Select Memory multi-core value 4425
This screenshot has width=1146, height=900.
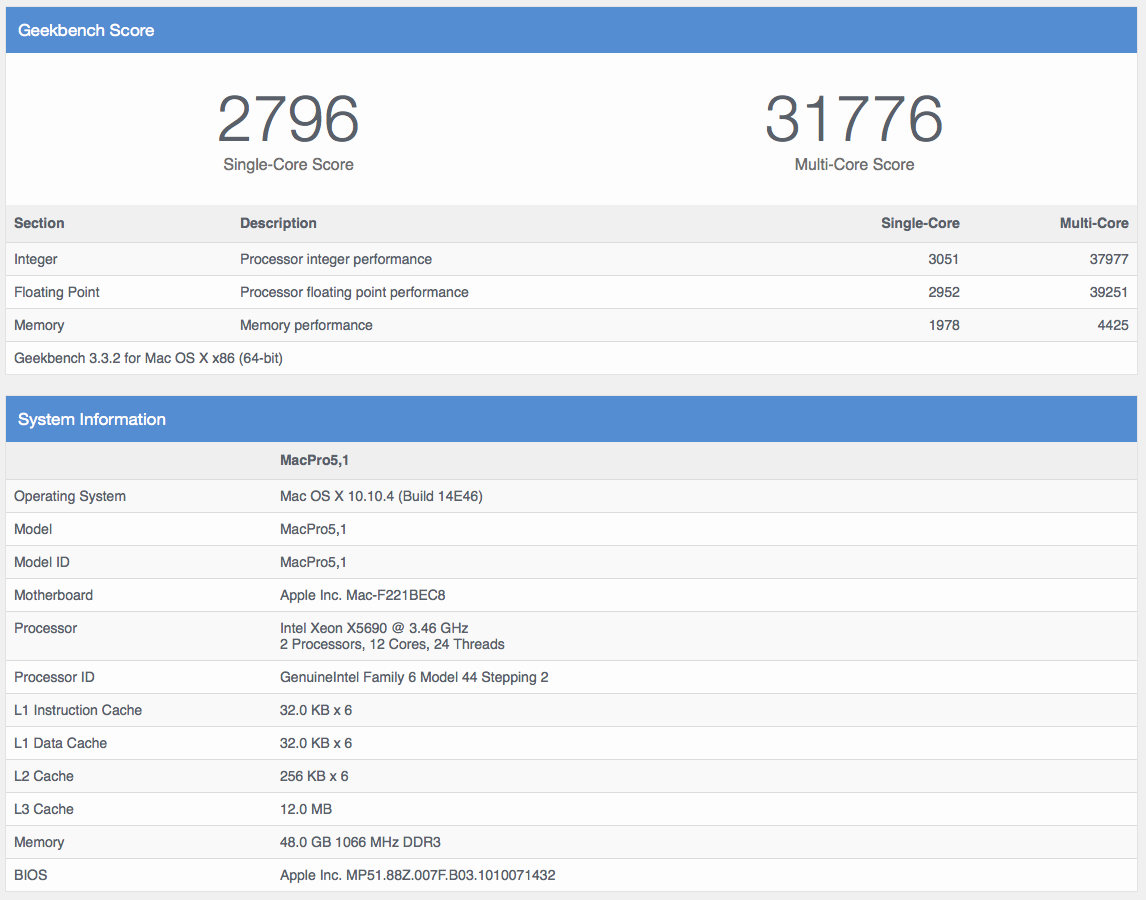(1113, 325)
